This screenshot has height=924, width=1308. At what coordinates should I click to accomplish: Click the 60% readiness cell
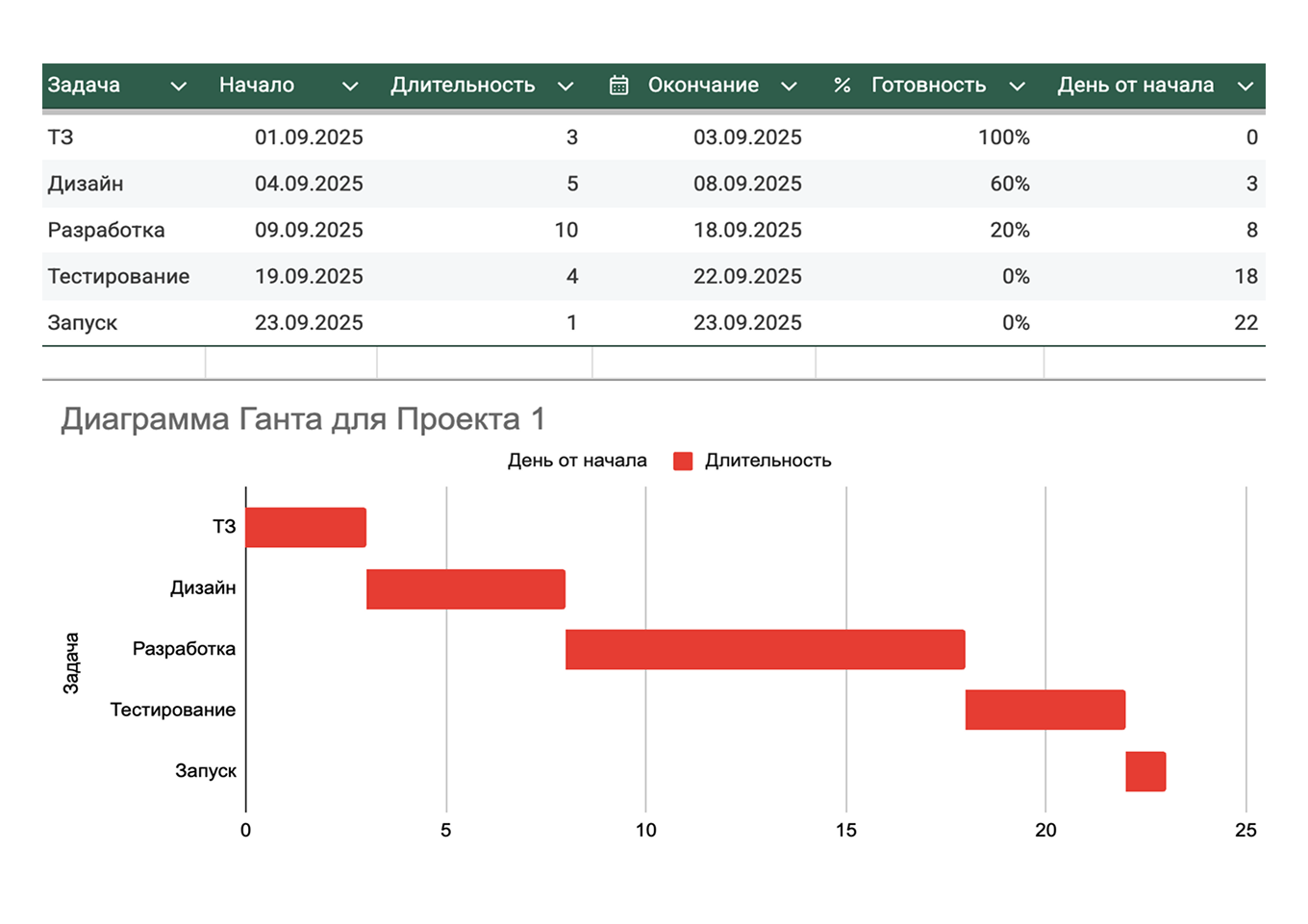pyautogui.click(x=1010, y=184)
